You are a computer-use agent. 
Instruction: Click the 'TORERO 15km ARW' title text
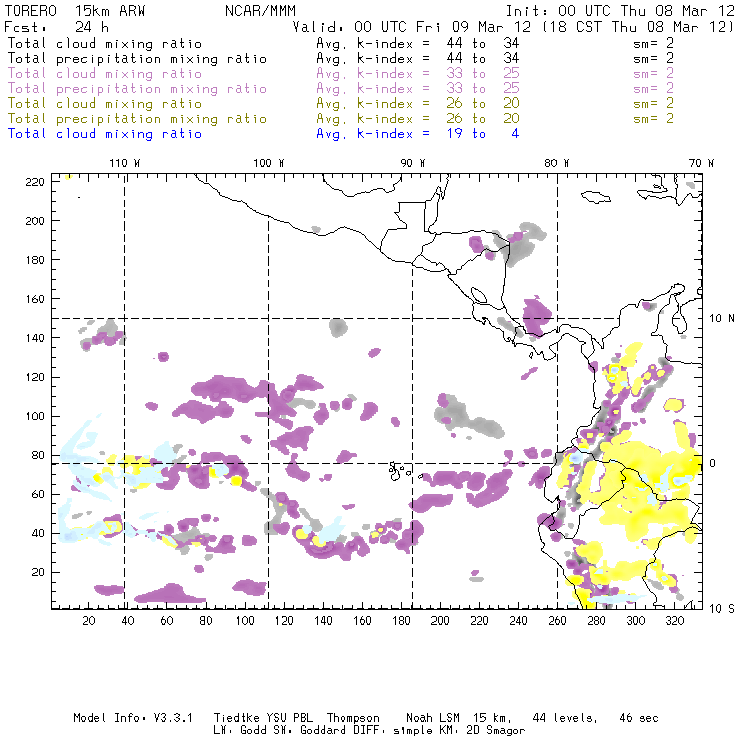click(75, 11)
